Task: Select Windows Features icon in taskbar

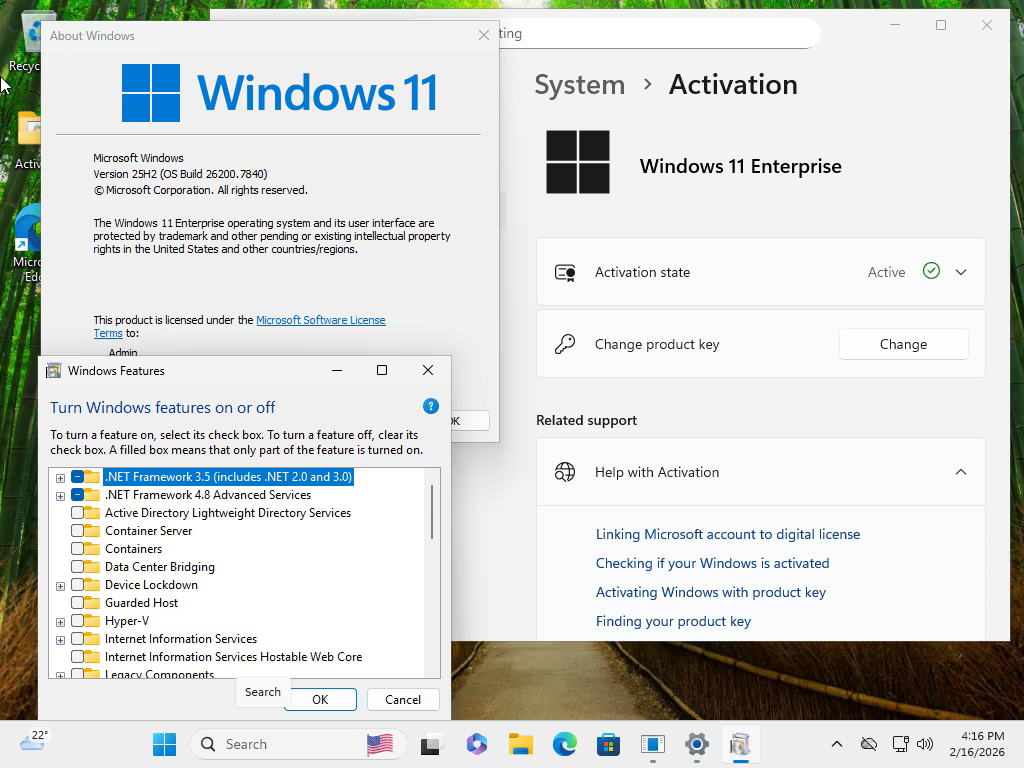Action: pyautogui.click(x=741, y=744)
